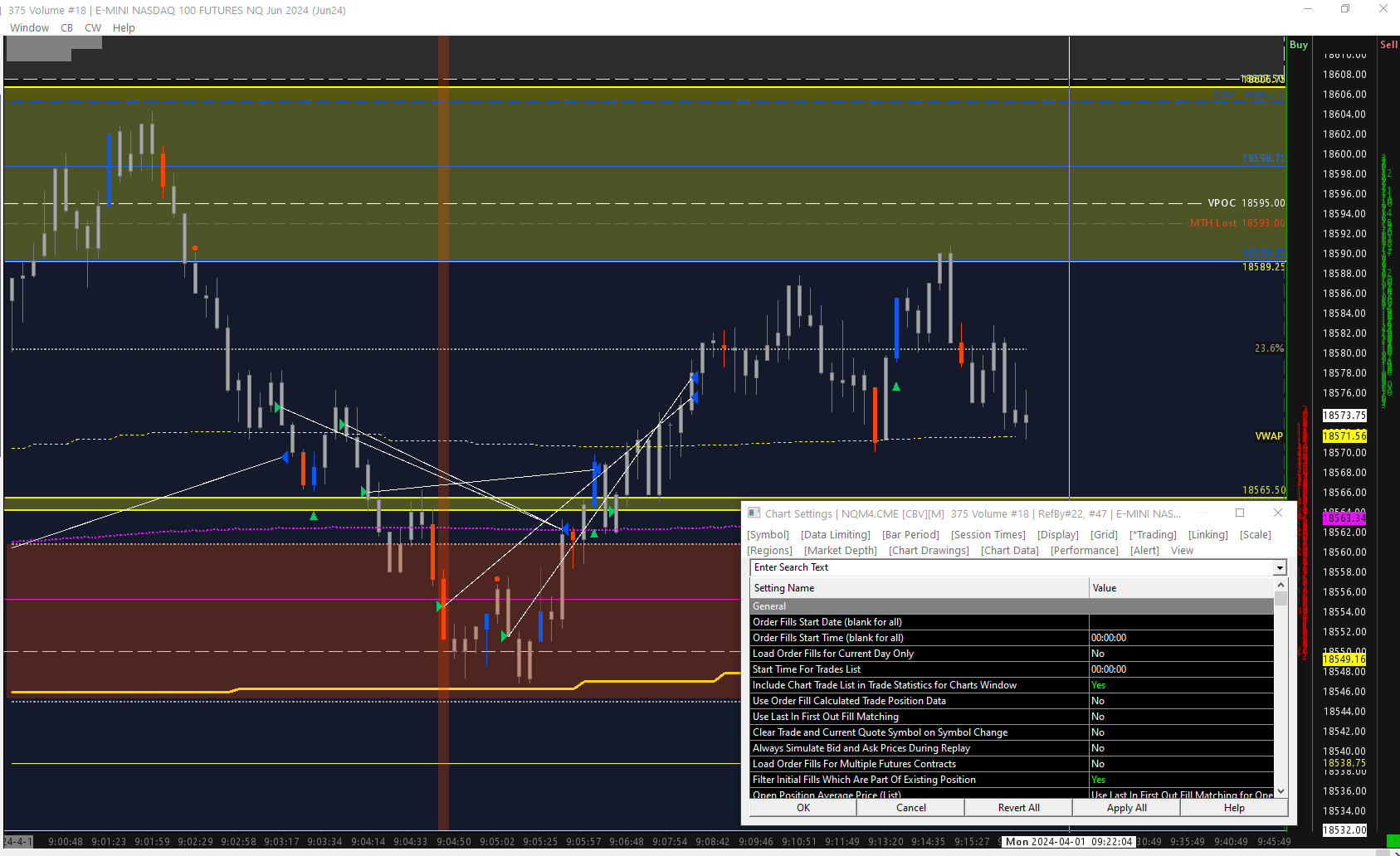The image size is (1400, 856).
Task: Click the Chart Settings window title icon
Action: (x=754, y=513)
